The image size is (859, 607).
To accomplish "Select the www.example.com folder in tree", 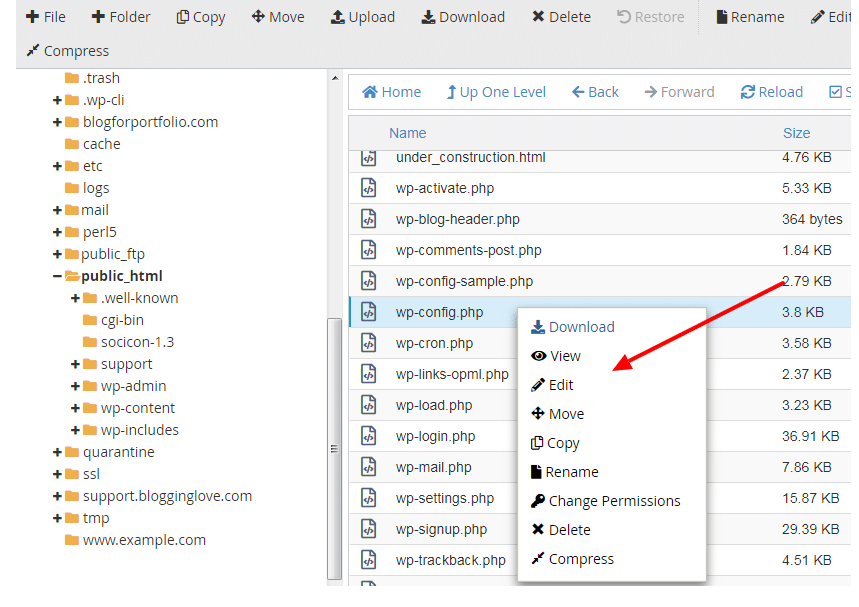I will pos(135,540).
